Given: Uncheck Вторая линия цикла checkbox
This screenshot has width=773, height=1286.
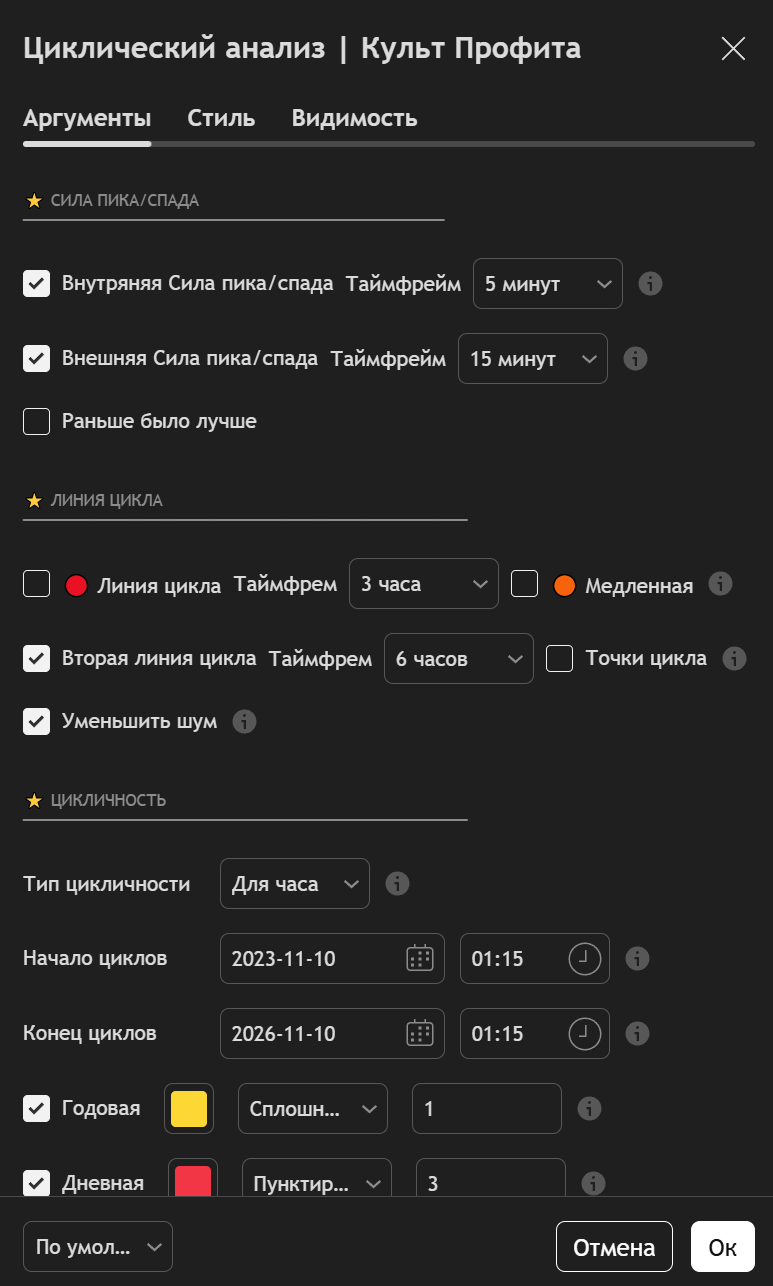Looking at the screenshot, I should coord(37,659).
